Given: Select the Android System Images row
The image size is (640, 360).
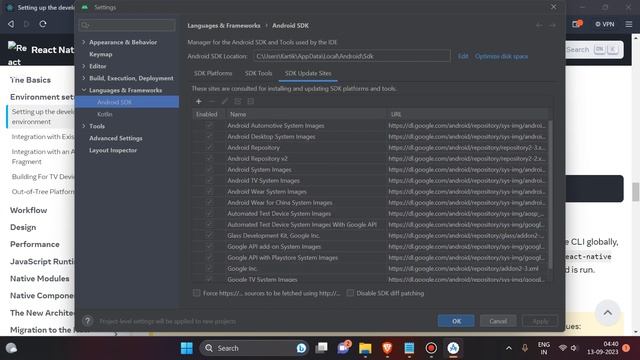Looking at the screenshot, I should 370,169.
